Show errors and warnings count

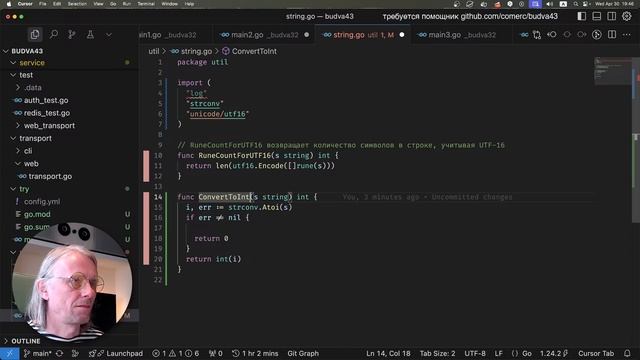[176, 353]
